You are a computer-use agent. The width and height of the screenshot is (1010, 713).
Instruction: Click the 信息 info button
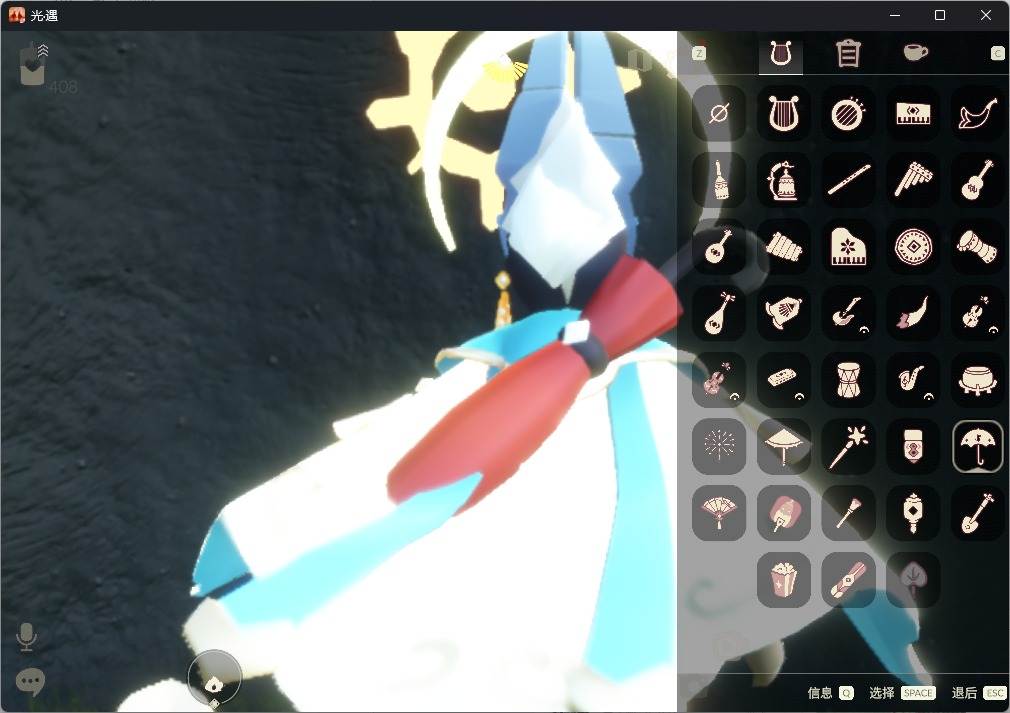[830, 693]
